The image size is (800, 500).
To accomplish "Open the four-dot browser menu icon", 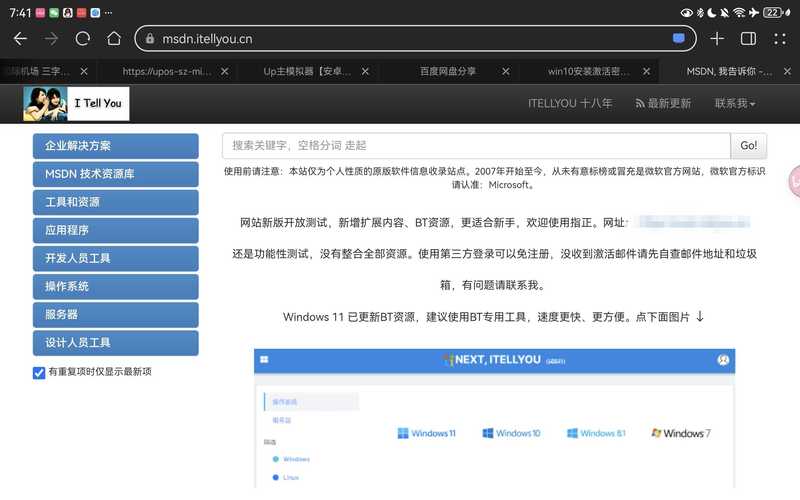I will [x=780, y=39].
